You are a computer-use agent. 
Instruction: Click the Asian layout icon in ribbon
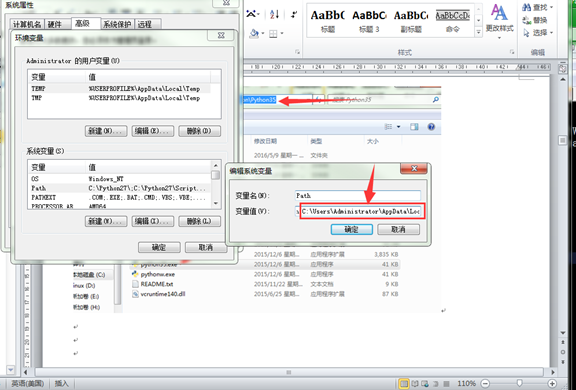coord(251,14)
